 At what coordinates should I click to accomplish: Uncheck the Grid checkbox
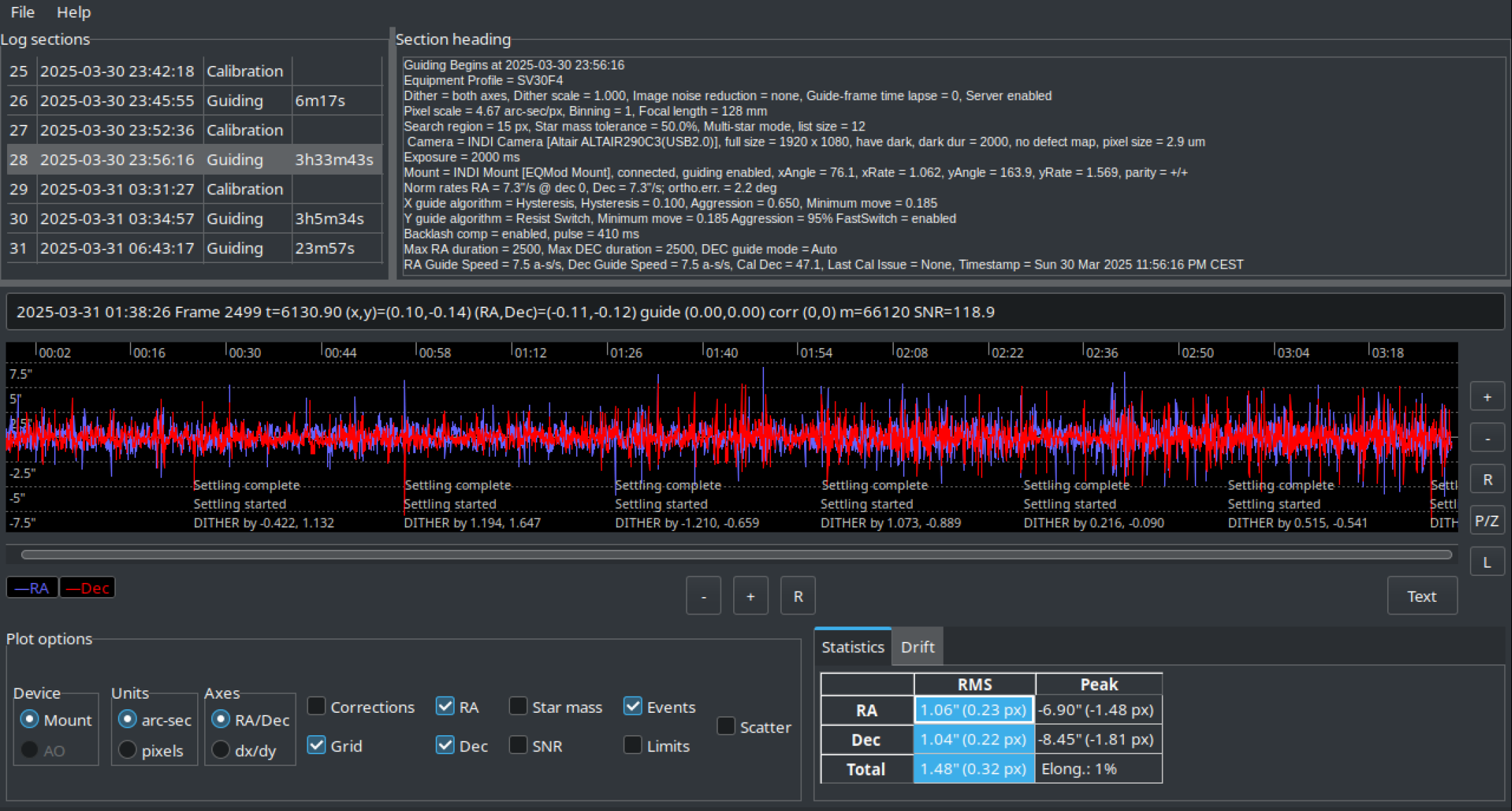click(x=317, y=745)
